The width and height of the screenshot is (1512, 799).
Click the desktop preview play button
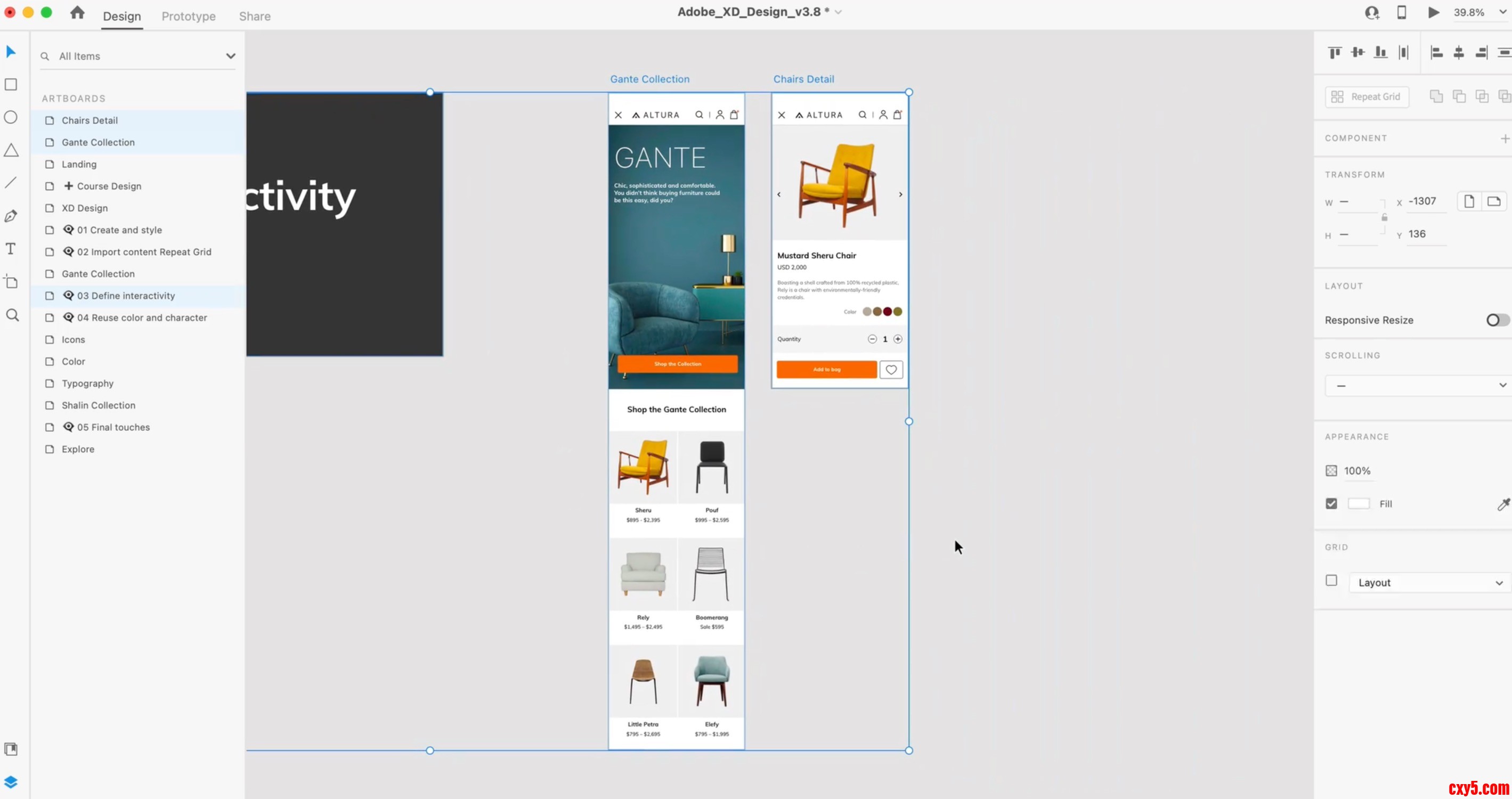[x=1433, y=12]
